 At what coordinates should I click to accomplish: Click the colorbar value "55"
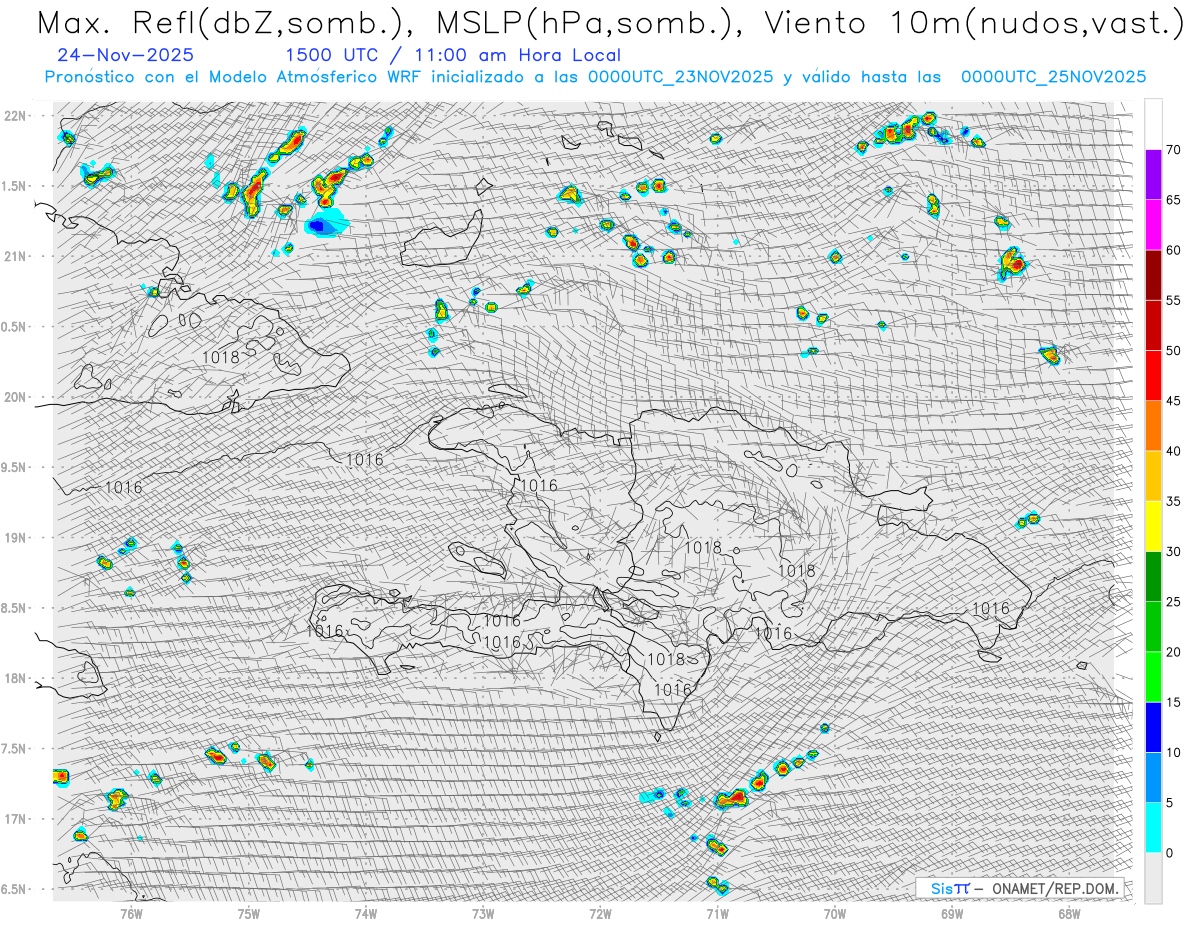[1174, 301]
